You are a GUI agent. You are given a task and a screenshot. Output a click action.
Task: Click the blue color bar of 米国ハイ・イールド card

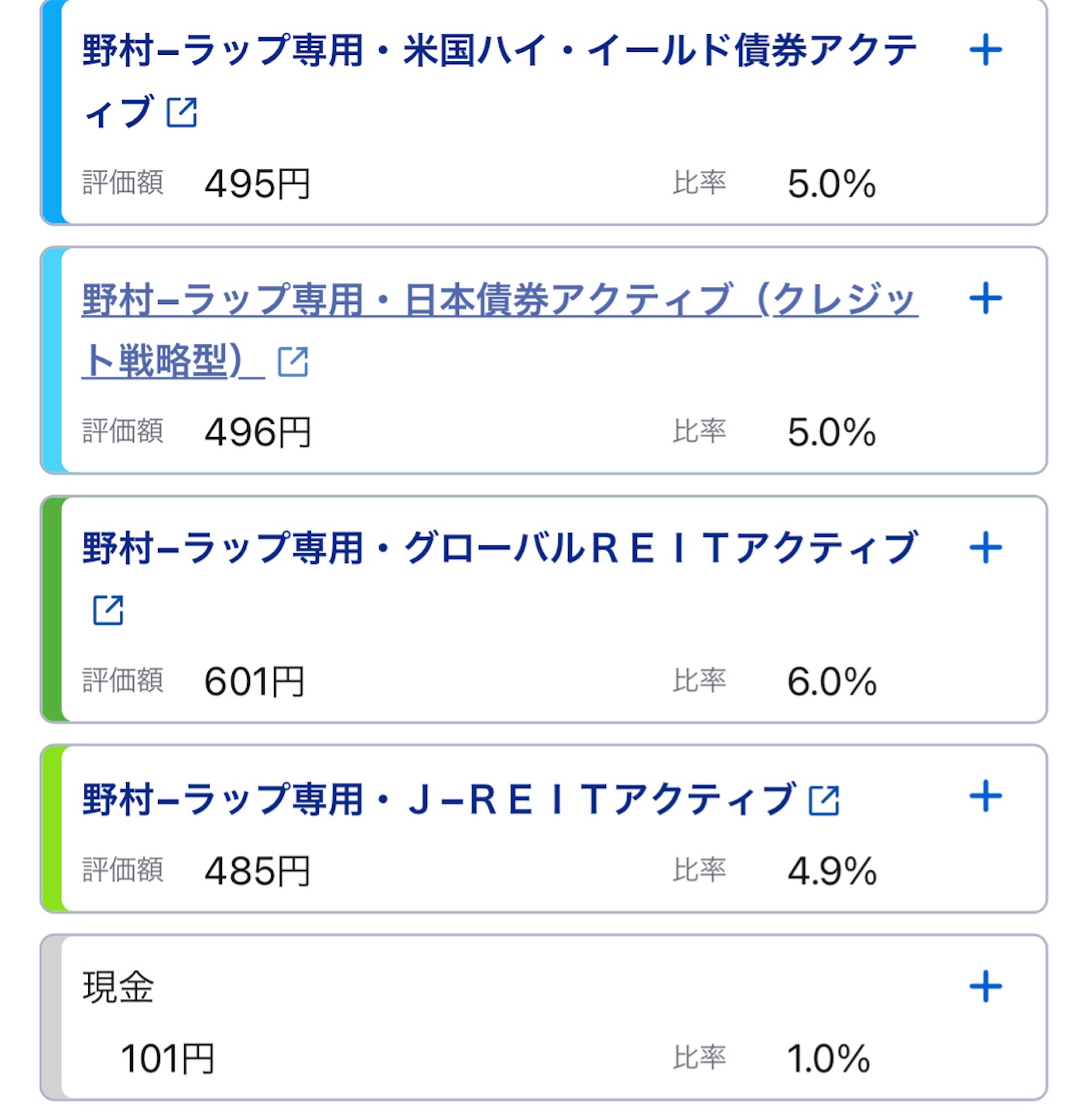pyautogui.click(x=52, y=112)
